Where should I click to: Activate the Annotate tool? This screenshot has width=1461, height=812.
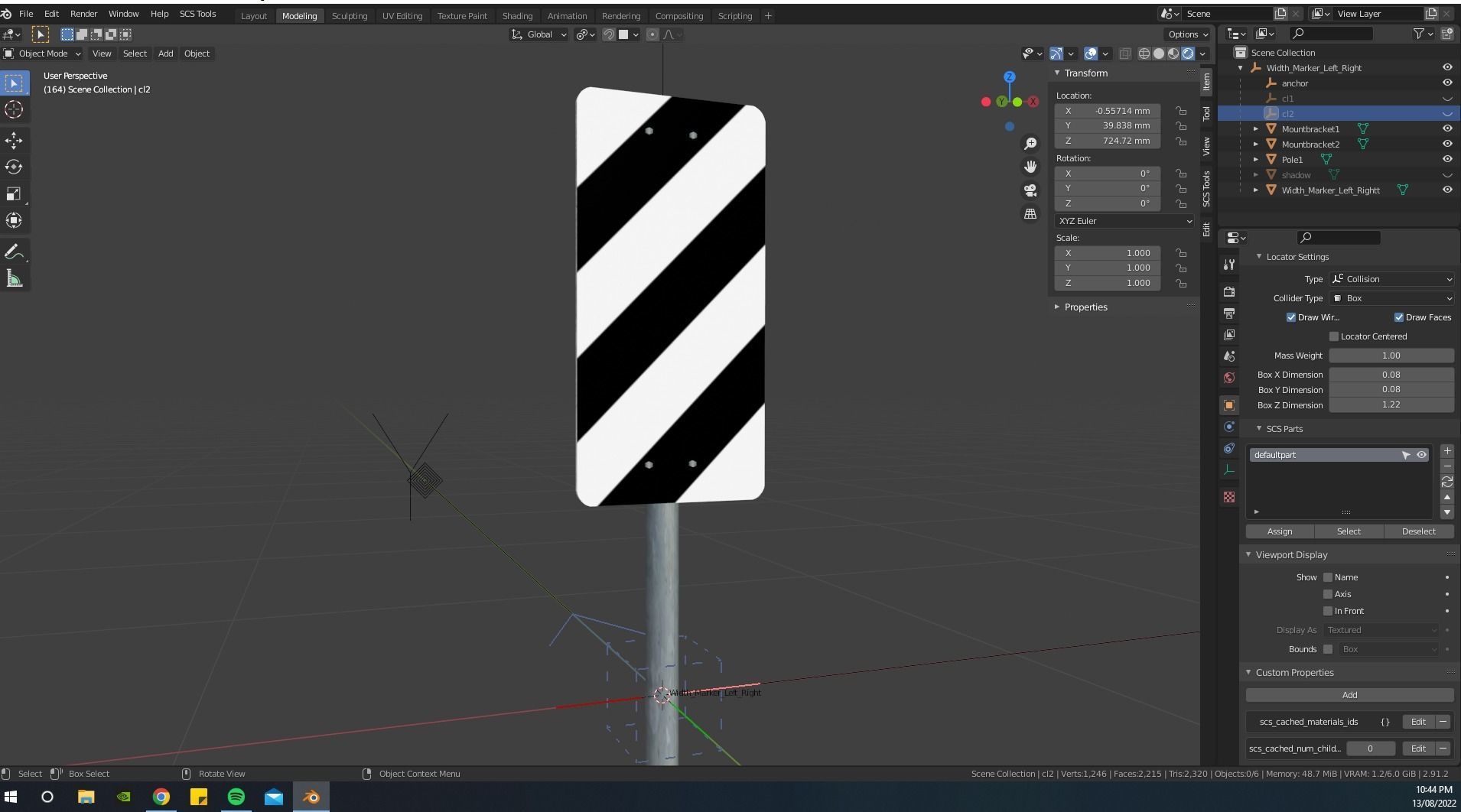click(14, 251)
